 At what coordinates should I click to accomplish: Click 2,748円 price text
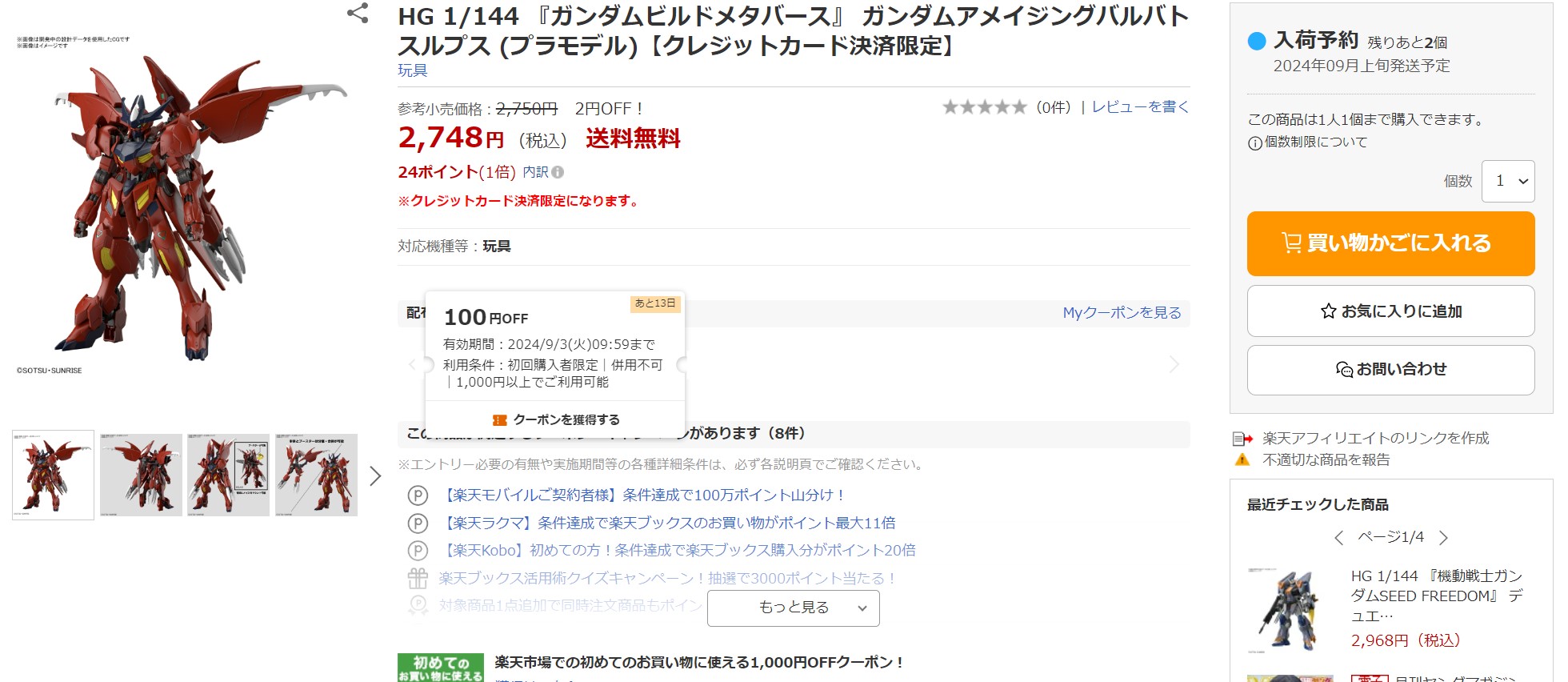click(451, 138)
